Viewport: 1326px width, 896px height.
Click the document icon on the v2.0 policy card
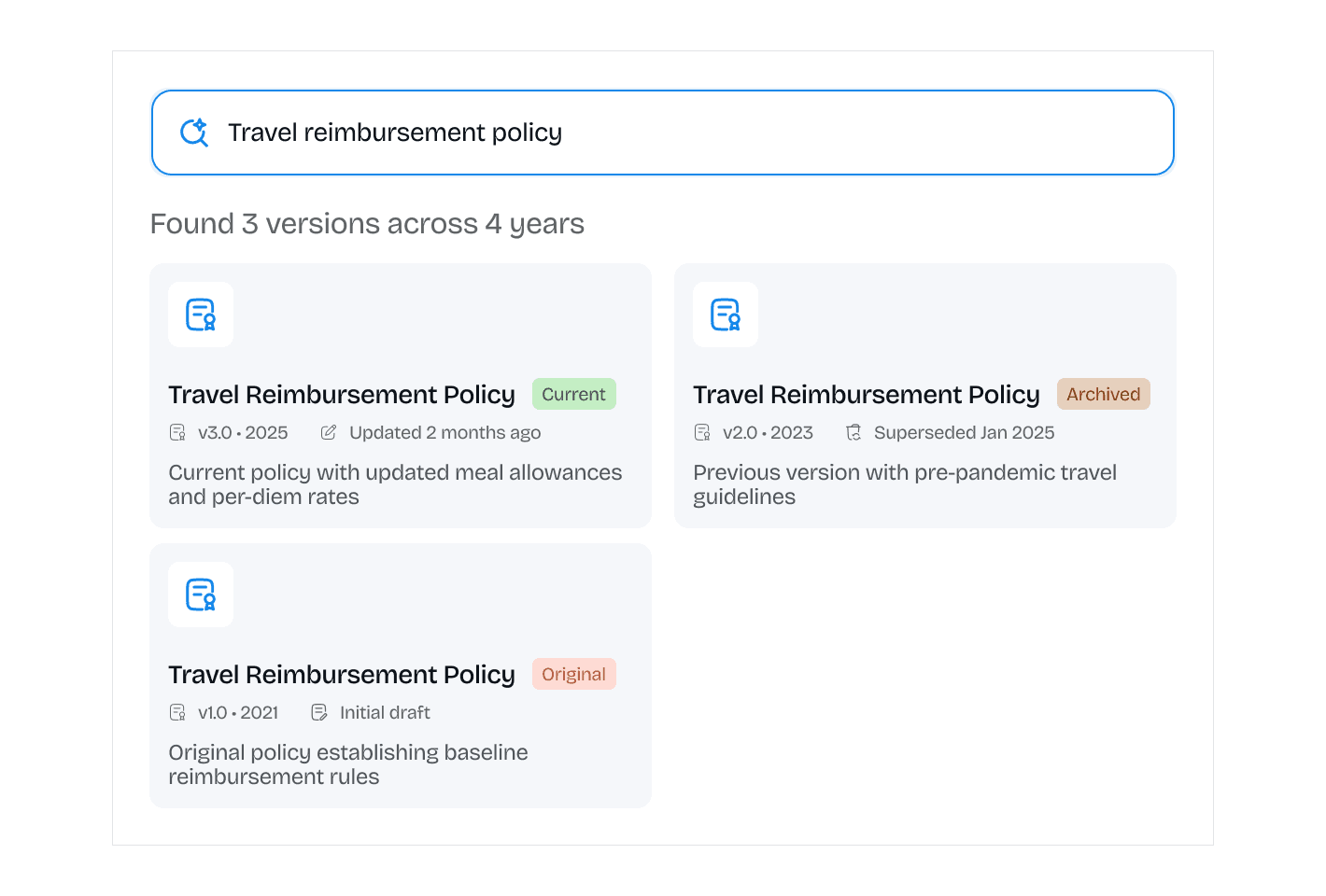tap(726, 315)
